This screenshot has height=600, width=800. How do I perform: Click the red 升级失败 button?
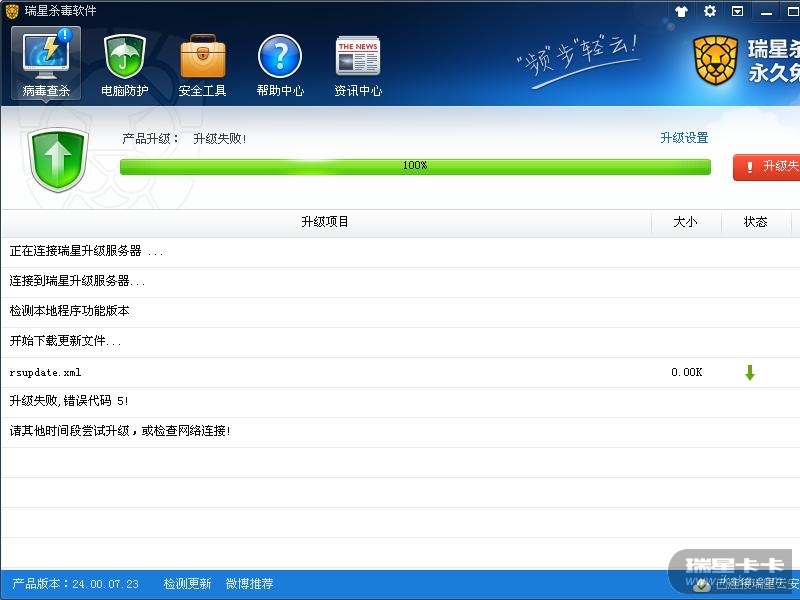766,167
